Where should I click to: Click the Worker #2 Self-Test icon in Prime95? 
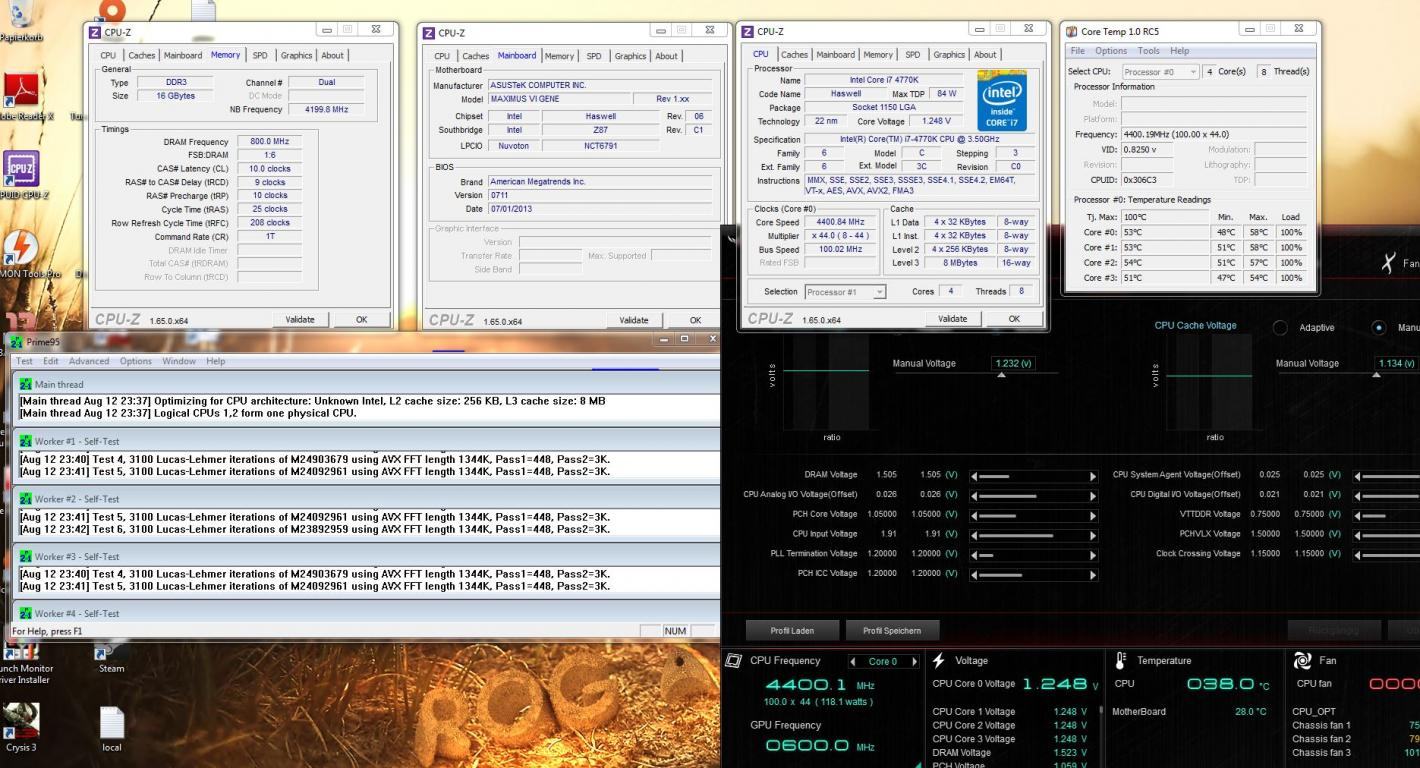point(25,498)
